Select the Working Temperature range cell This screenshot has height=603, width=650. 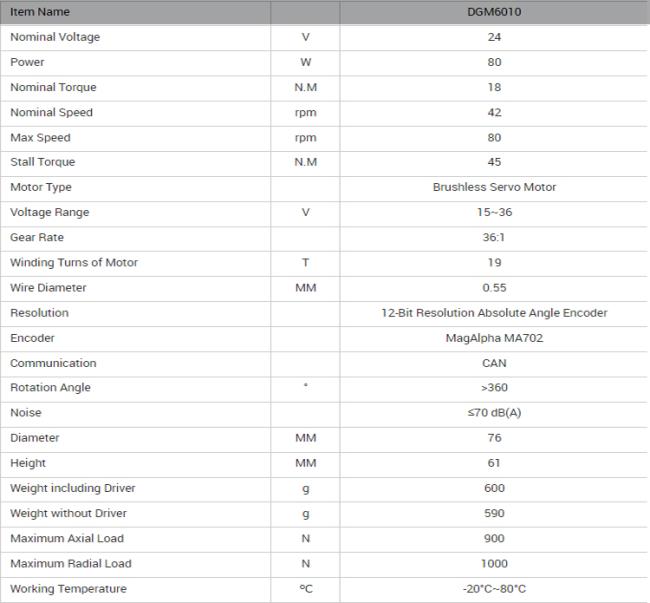click(494, 589)
